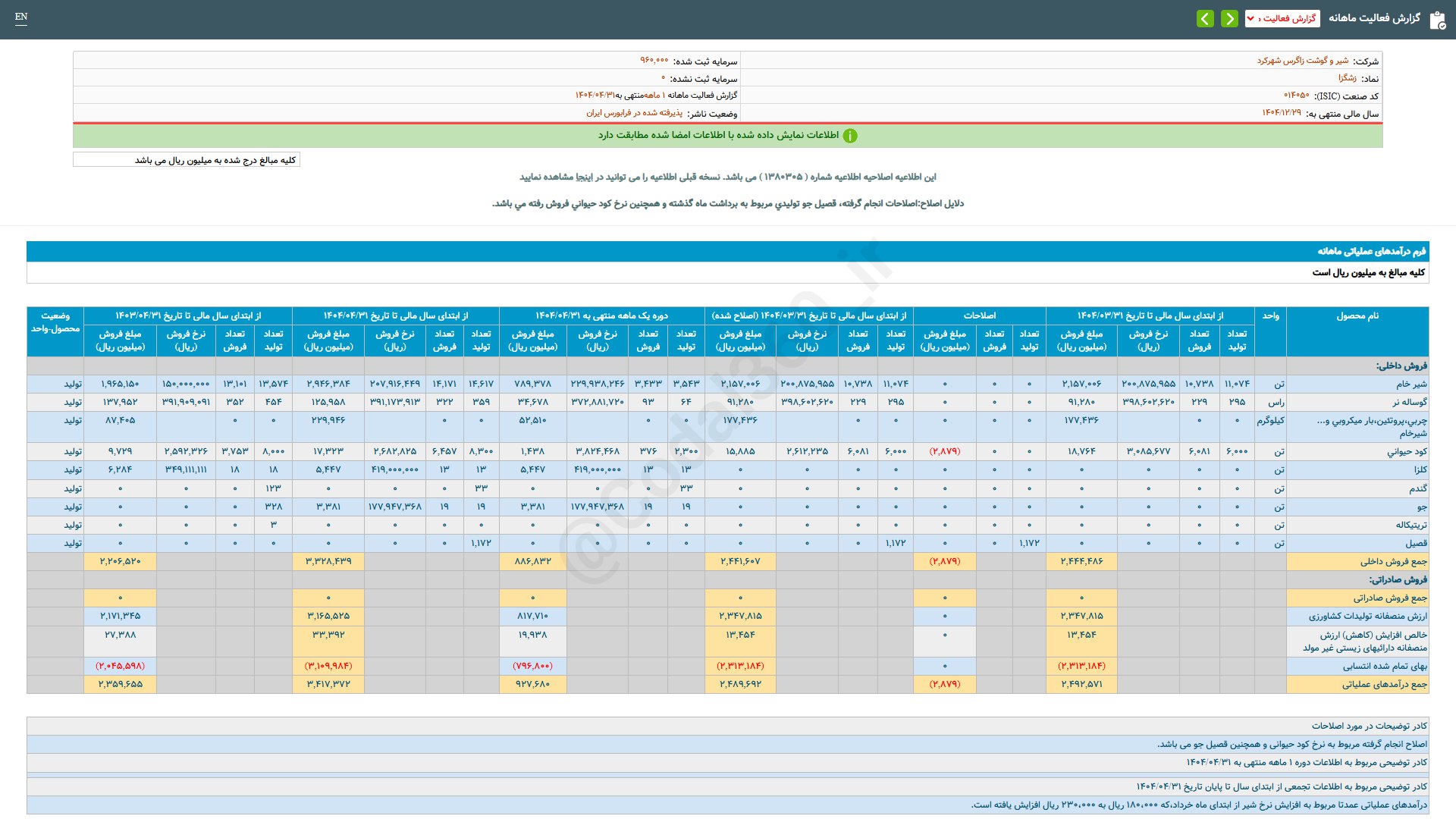Click the green info icon

(x=850, y=136)
